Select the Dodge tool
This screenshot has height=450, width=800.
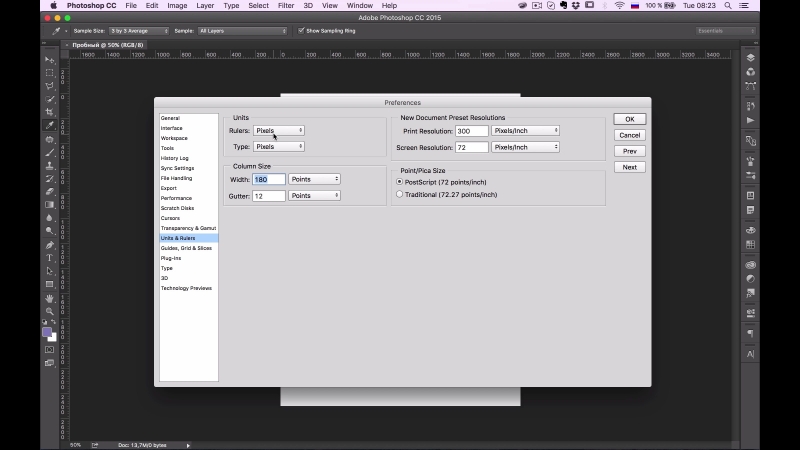[x=49, y=231]
